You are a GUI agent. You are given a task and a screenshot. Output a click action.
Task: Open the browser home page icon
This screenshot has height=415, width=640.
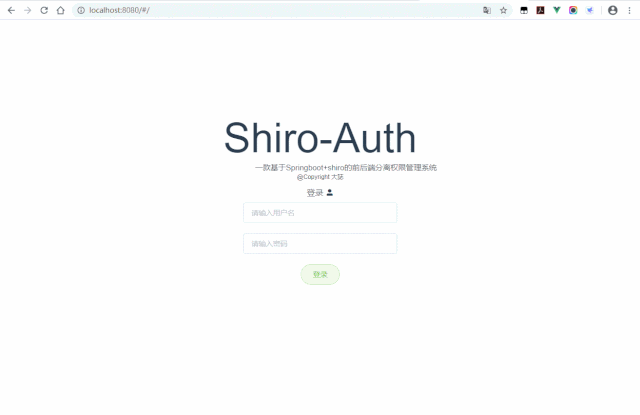click(x=60, y=10)
